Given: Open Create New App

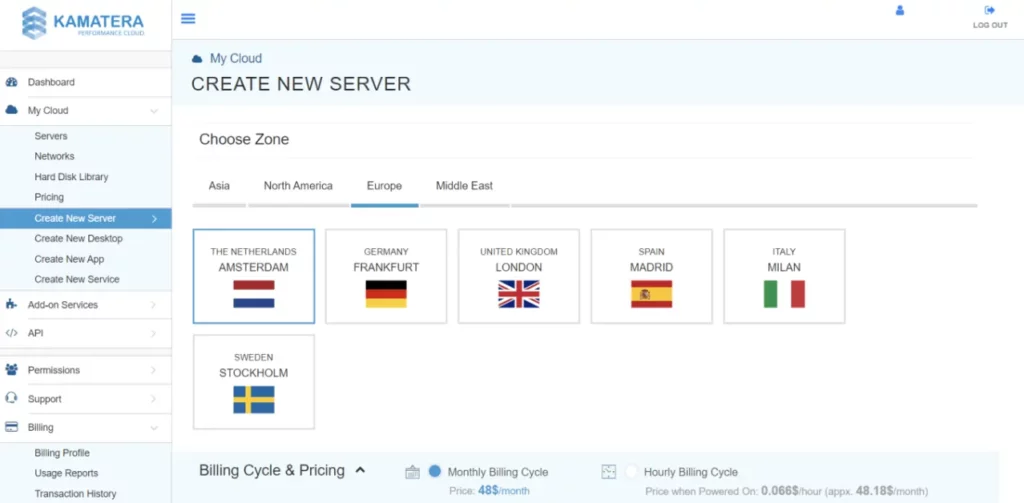Looking at the screenshot, I should coord(69,259).
